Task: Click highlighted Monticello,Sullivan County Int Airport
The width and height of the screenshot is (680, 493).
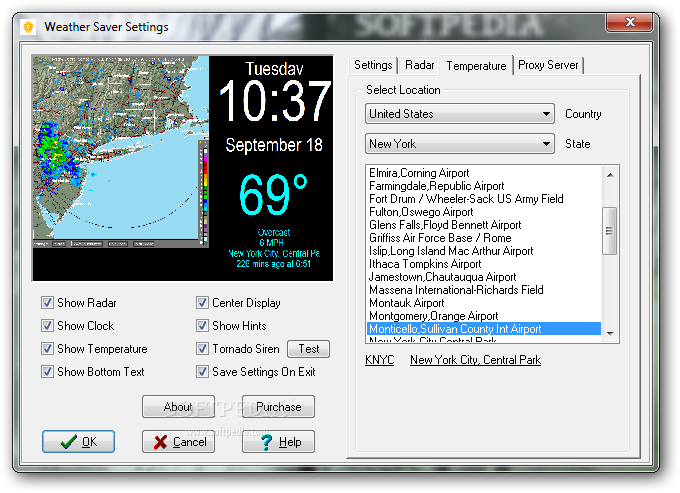Action: click(x=484, y=329)
